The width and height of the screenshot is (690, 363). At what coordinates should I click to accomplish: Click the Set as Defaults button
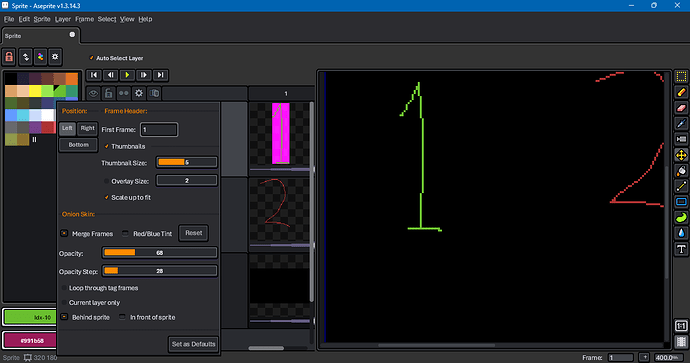click(194, 344)
